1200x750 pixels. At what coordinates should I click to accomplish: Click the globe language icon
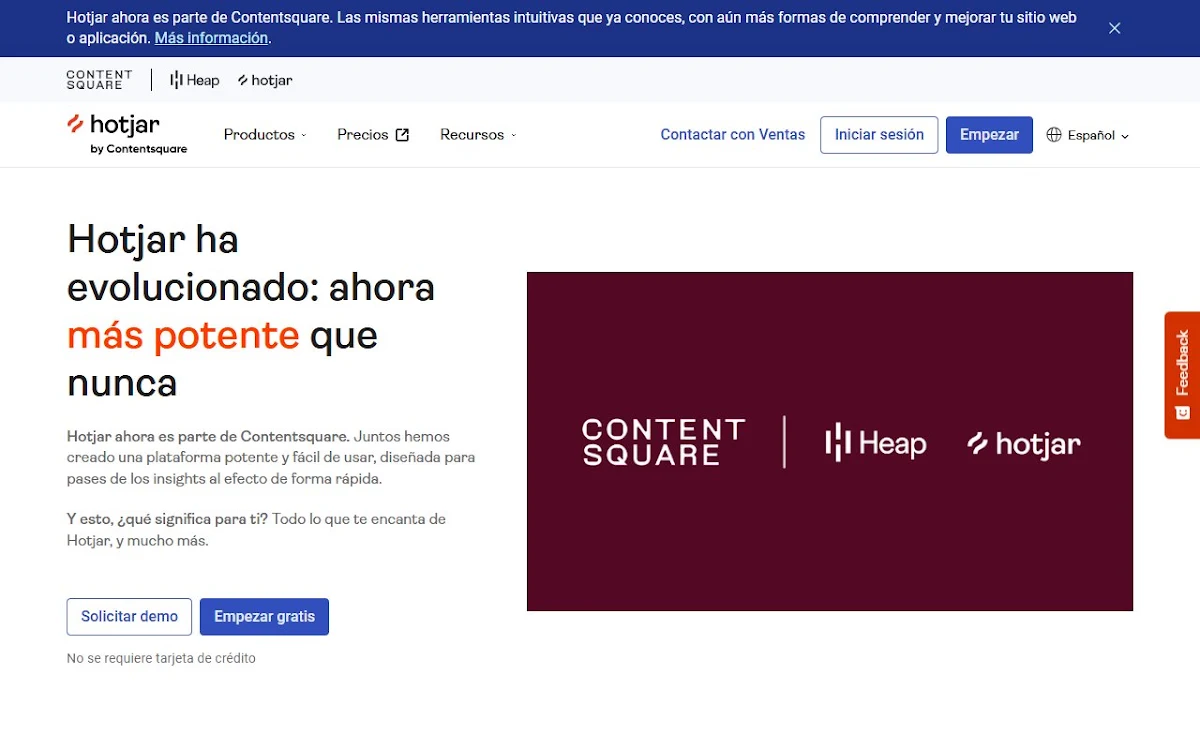pos(1054,135)
